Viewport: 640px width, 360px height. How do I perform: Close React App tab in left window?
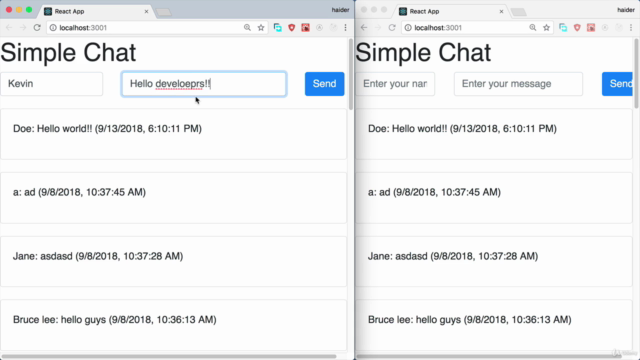point(147,11)
